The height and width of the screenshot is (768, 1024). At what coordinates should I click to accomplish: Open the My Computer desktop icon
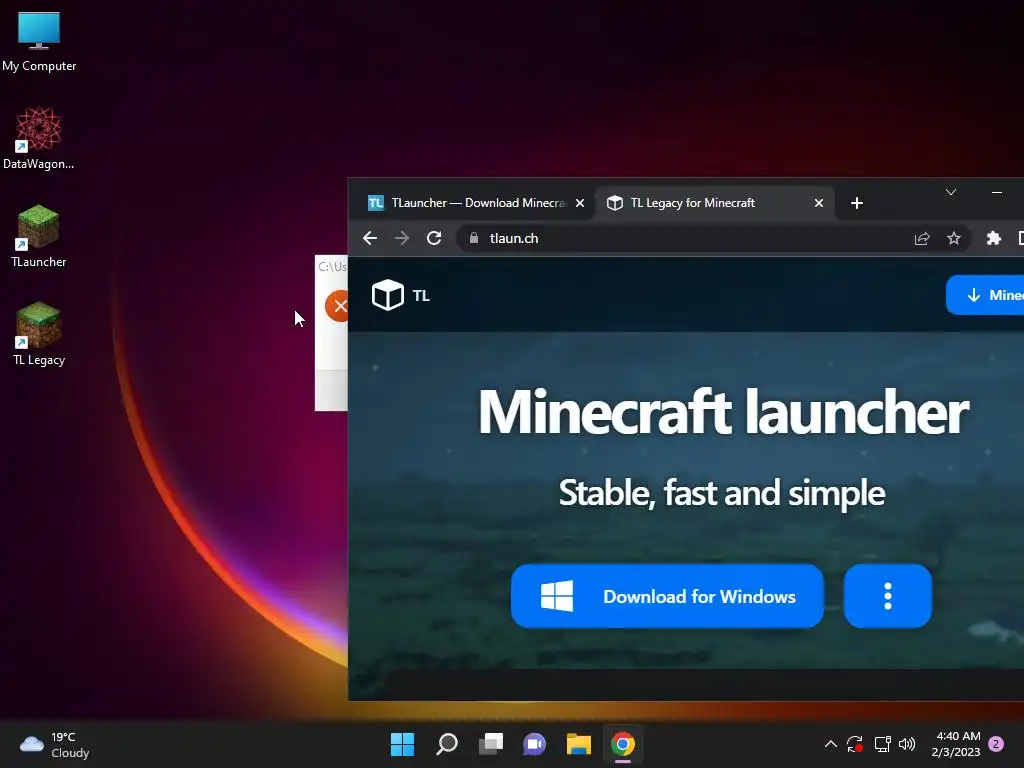point(39,40)
